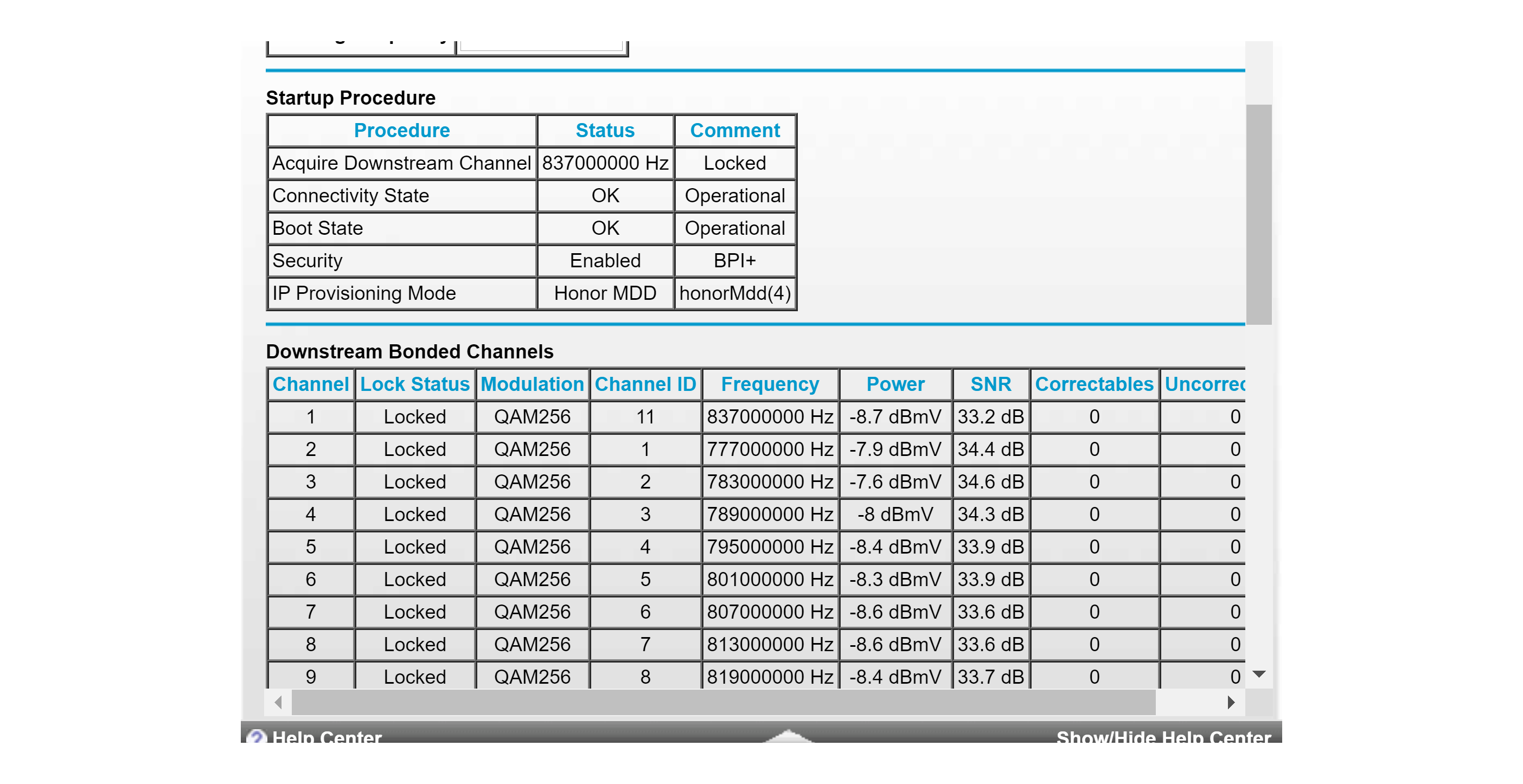The height and width of the screenshot is (784, 1523).
Task: Click the QAM256 modulation in channel 3 row
Action: point(532,482)
